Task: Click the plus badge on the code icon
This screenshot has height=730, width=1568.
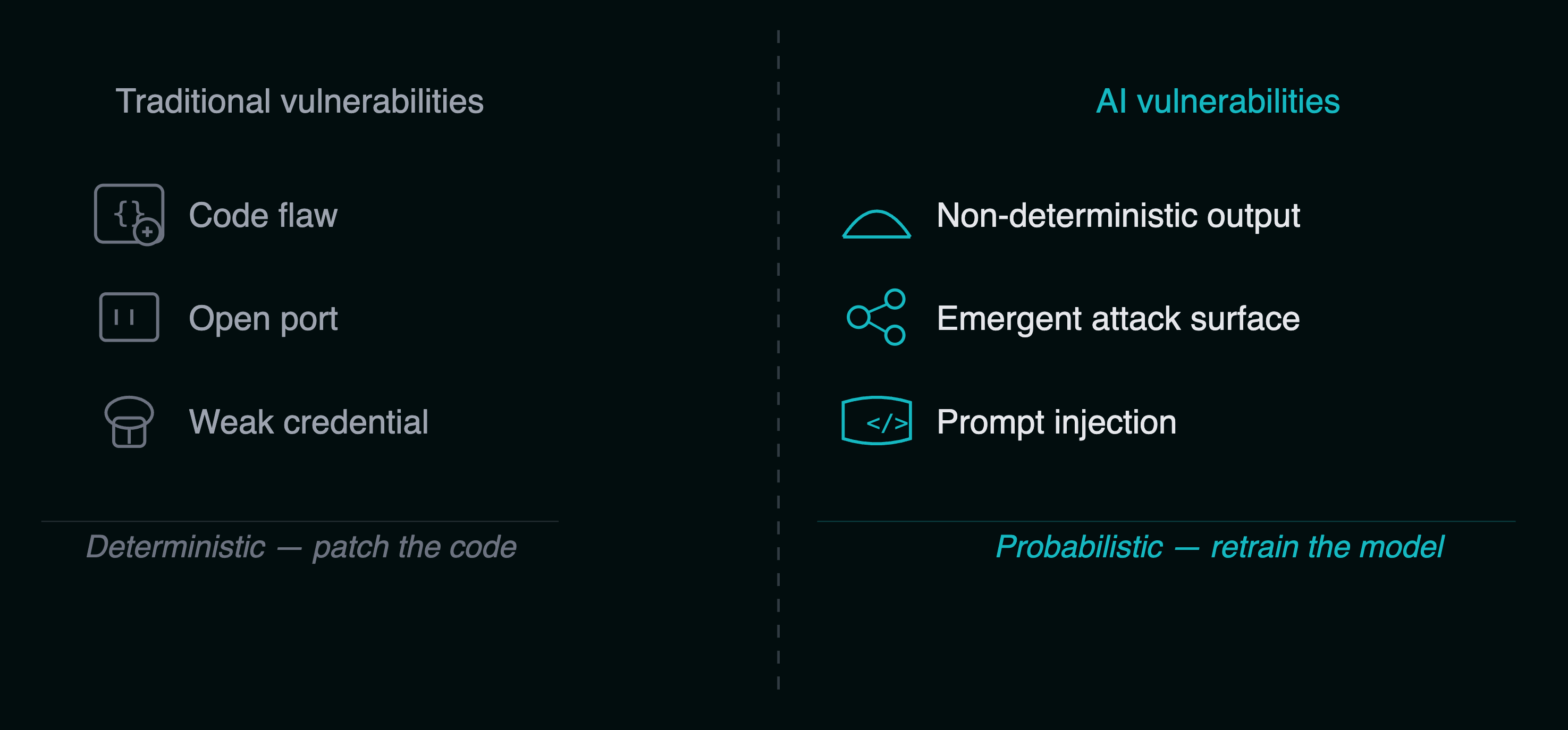Action: tap(147, 232)
